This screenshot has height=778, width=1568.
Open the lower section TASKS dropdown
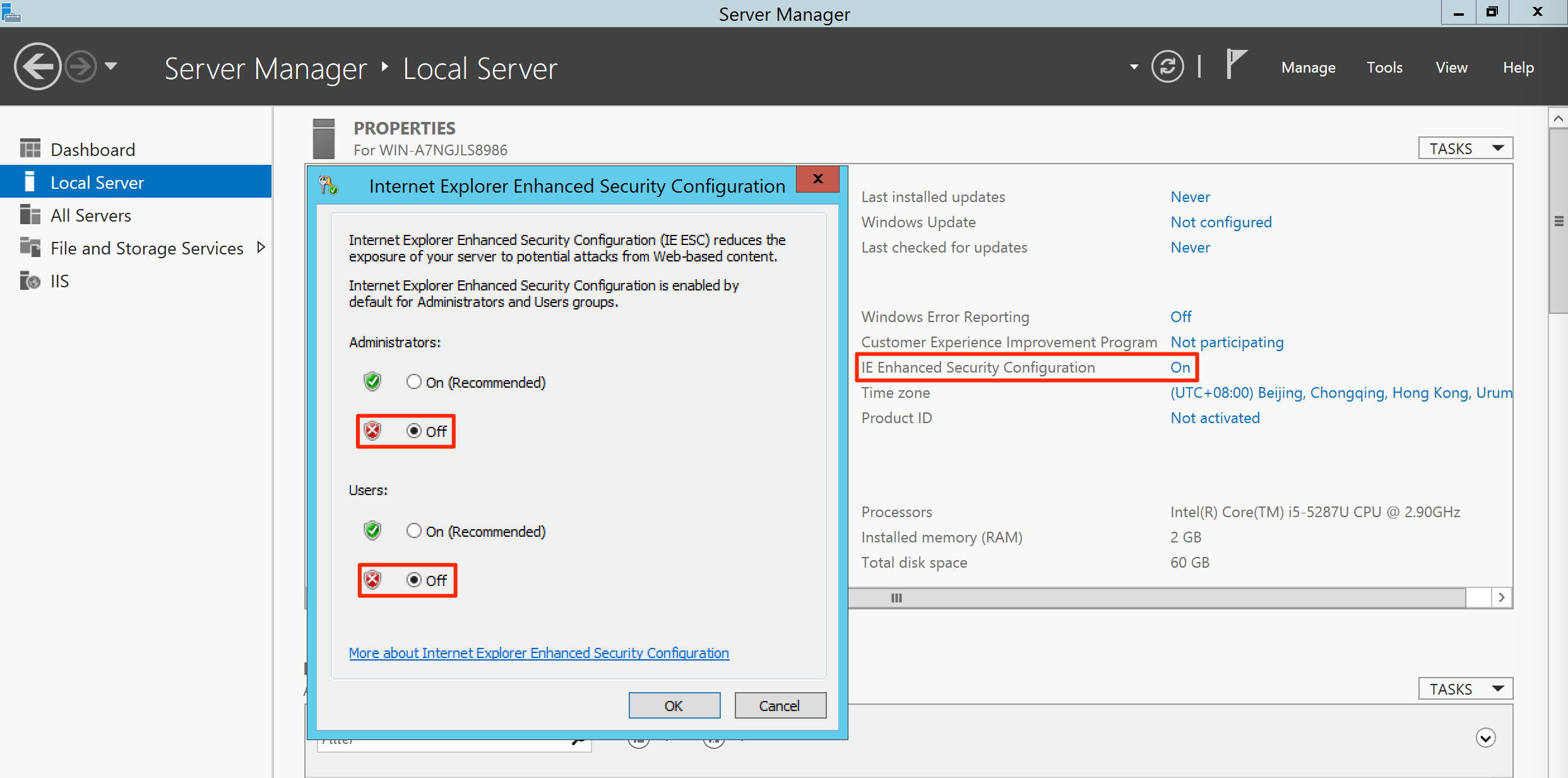(x=1465, y=688)
